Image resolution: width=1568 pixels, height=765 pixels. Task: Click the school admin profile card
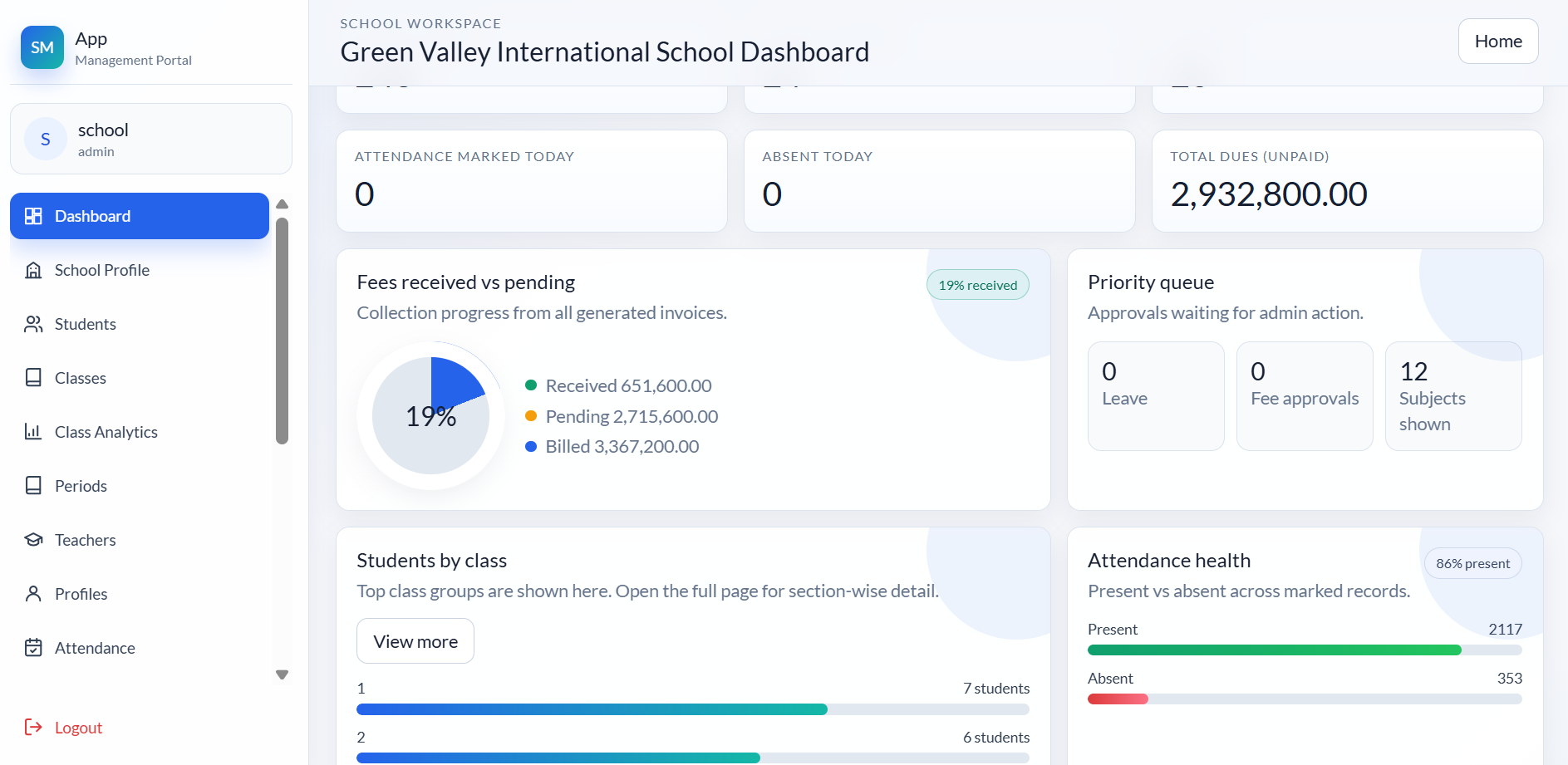[x=151, y=139]
